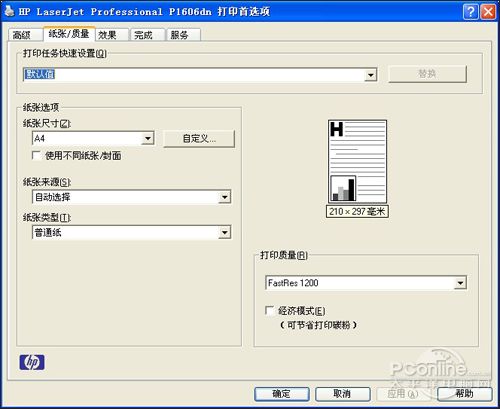Go to the 服务 tab

point(183,35)
